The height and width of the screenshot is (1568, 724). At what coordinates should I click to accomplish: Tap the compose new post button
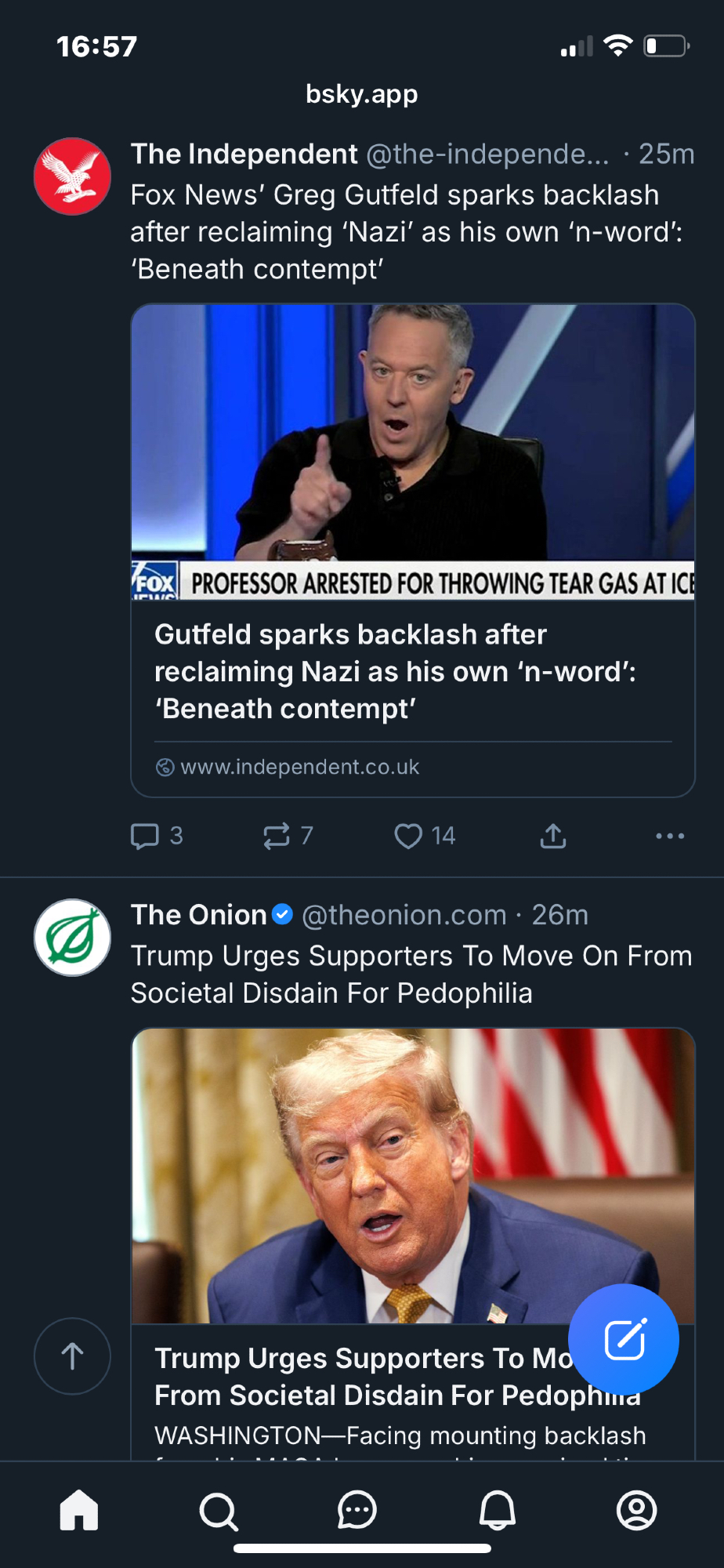(x=624, y=1339)
